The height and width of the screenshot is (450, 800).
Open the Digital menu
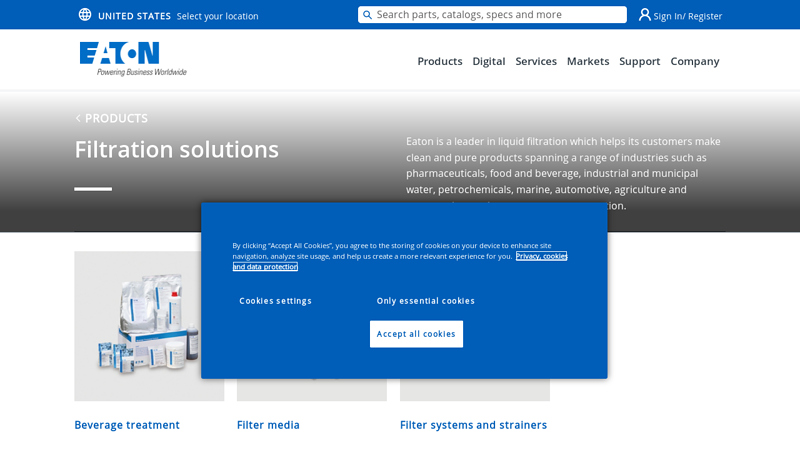point(489,61)
